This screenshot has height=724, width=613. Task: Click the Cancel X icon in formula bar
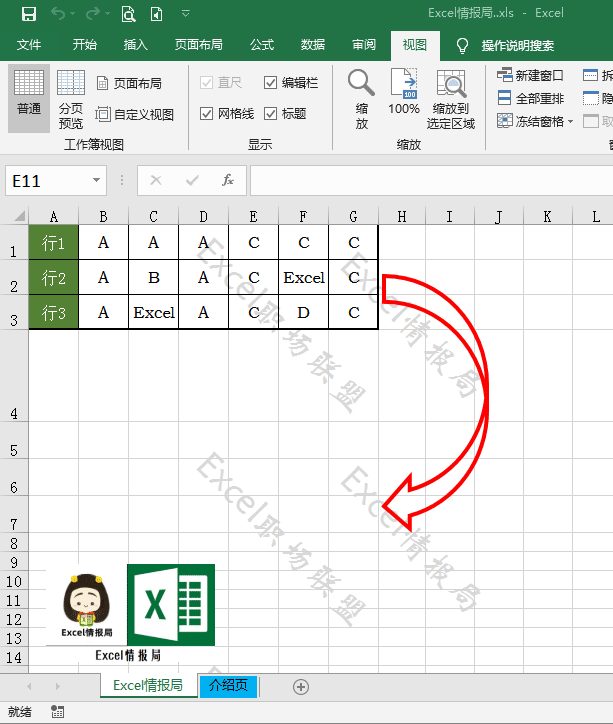(x=156, y=180)
